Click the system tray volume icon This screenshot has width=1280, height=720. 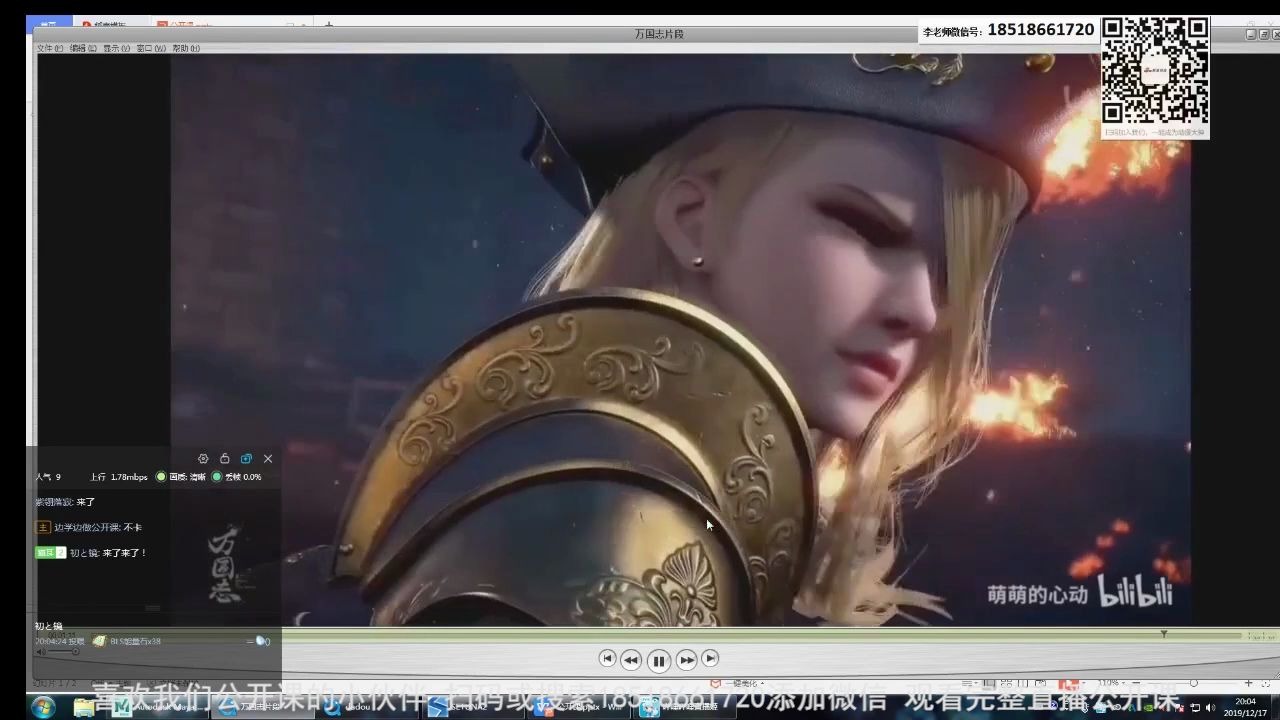(1212, 708)
